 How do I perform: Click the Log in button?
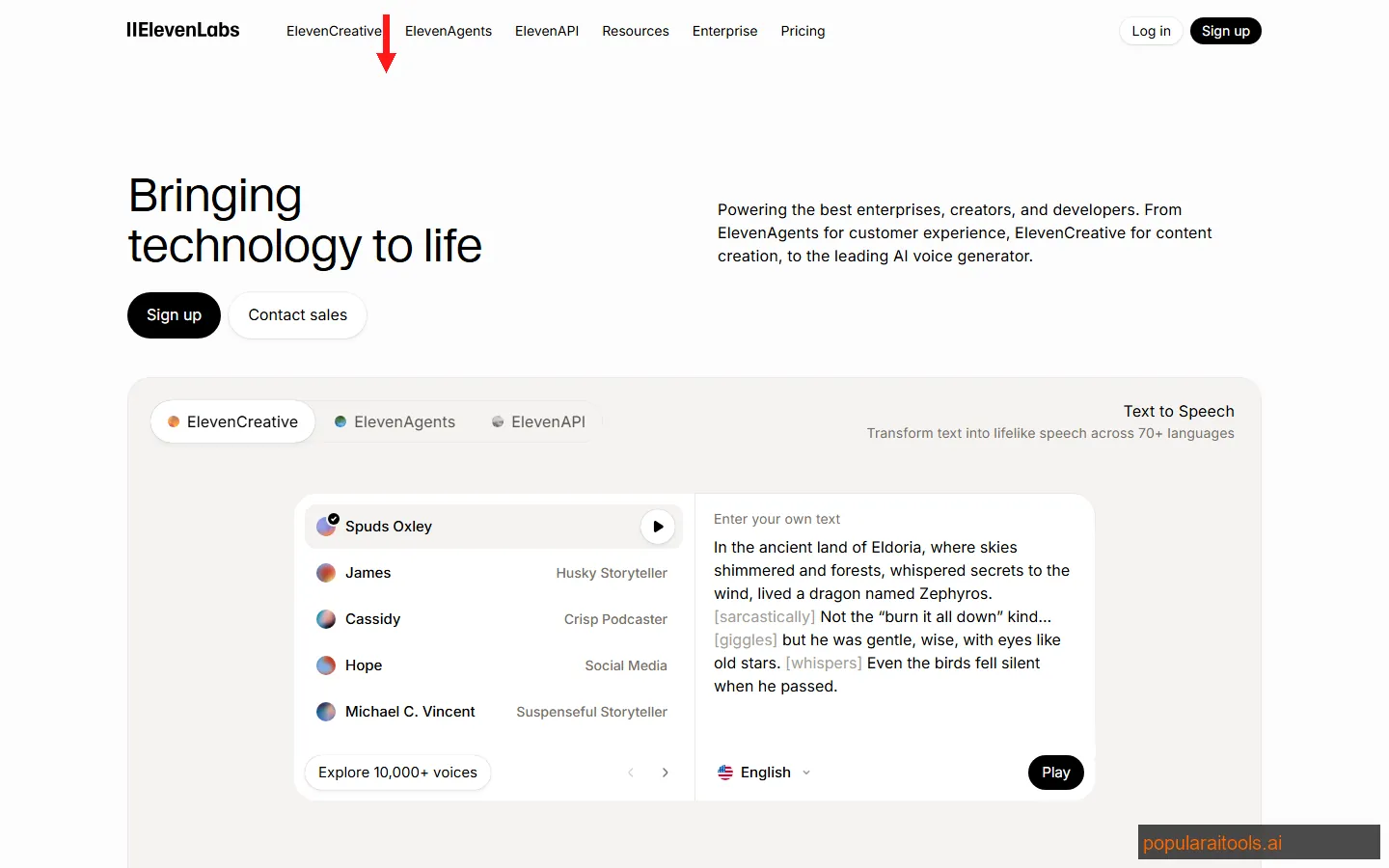1150,30
